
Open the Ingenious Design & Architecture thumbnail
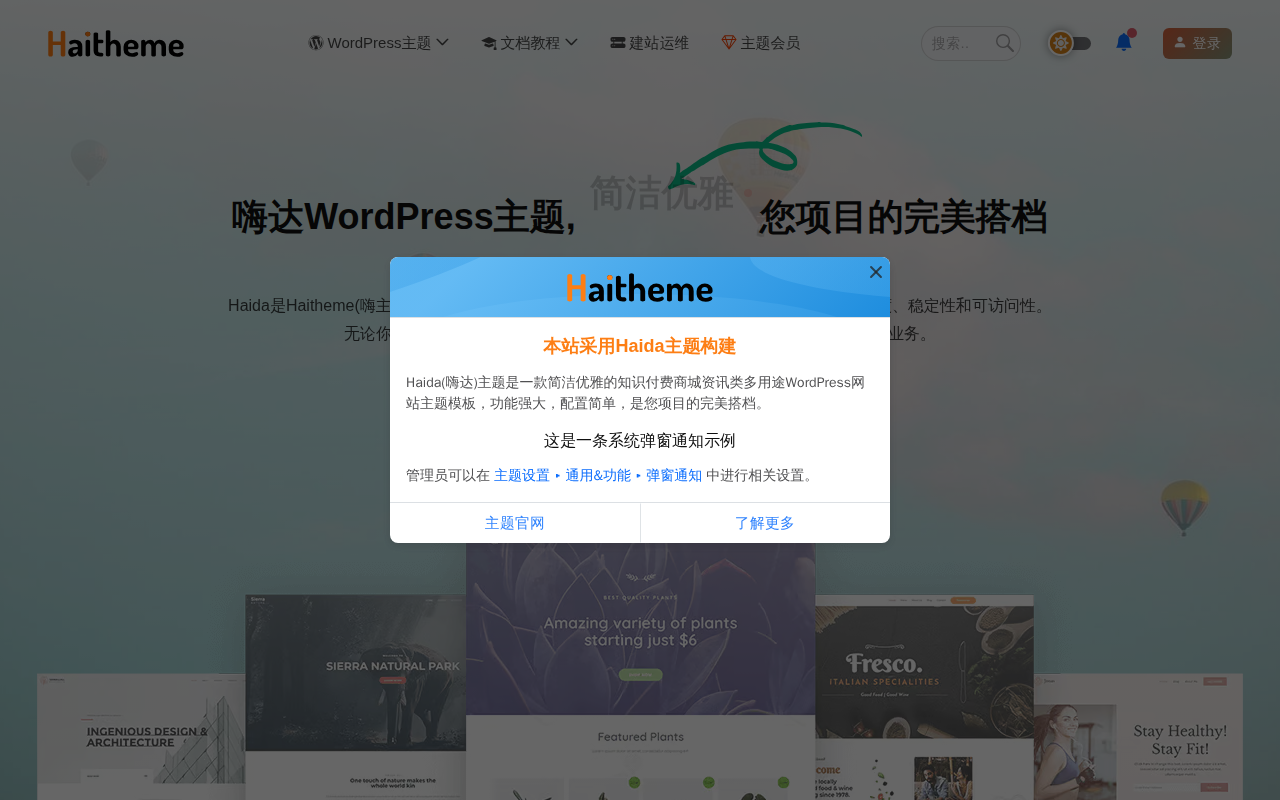coord(141,736)
